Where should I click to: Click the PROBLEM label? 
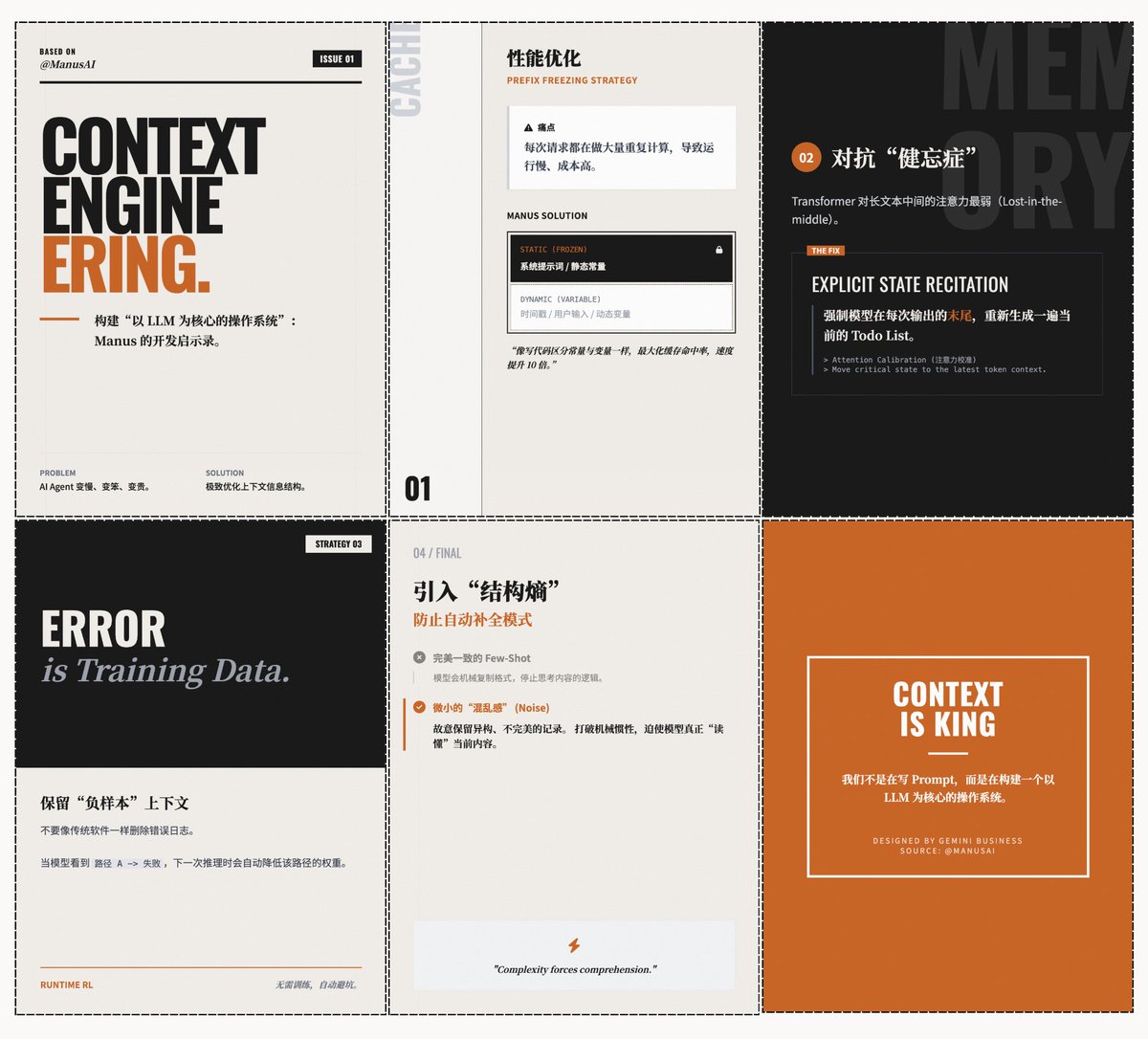pyautogui.click(x=57, y=473)
